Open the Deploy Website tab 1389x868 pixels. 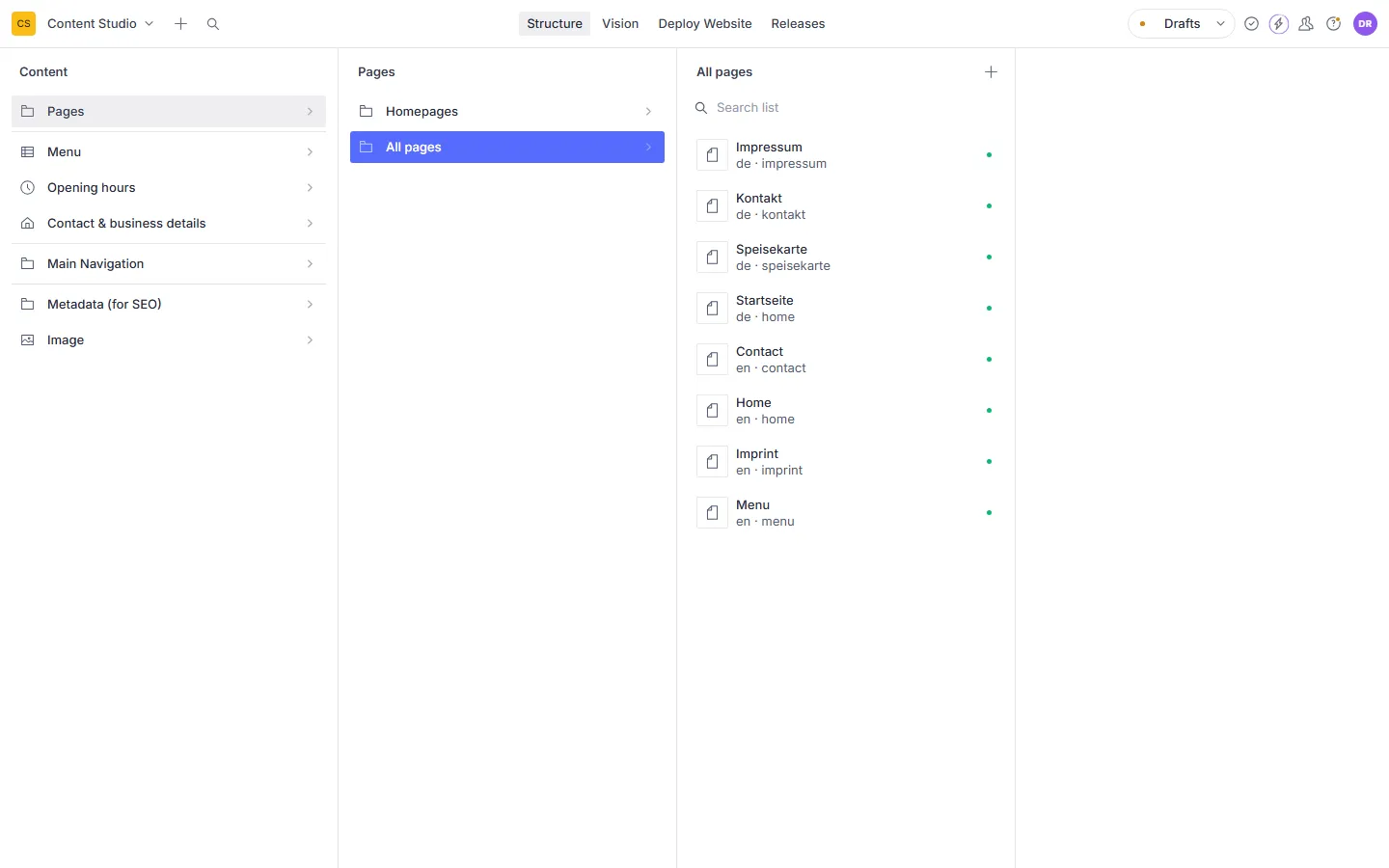(705, 23)
